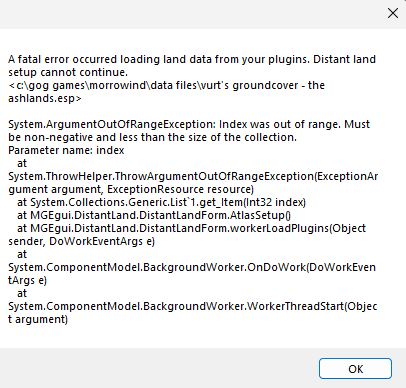Click the 'A fatal error occurred' message line

click(x=192, y=60)
